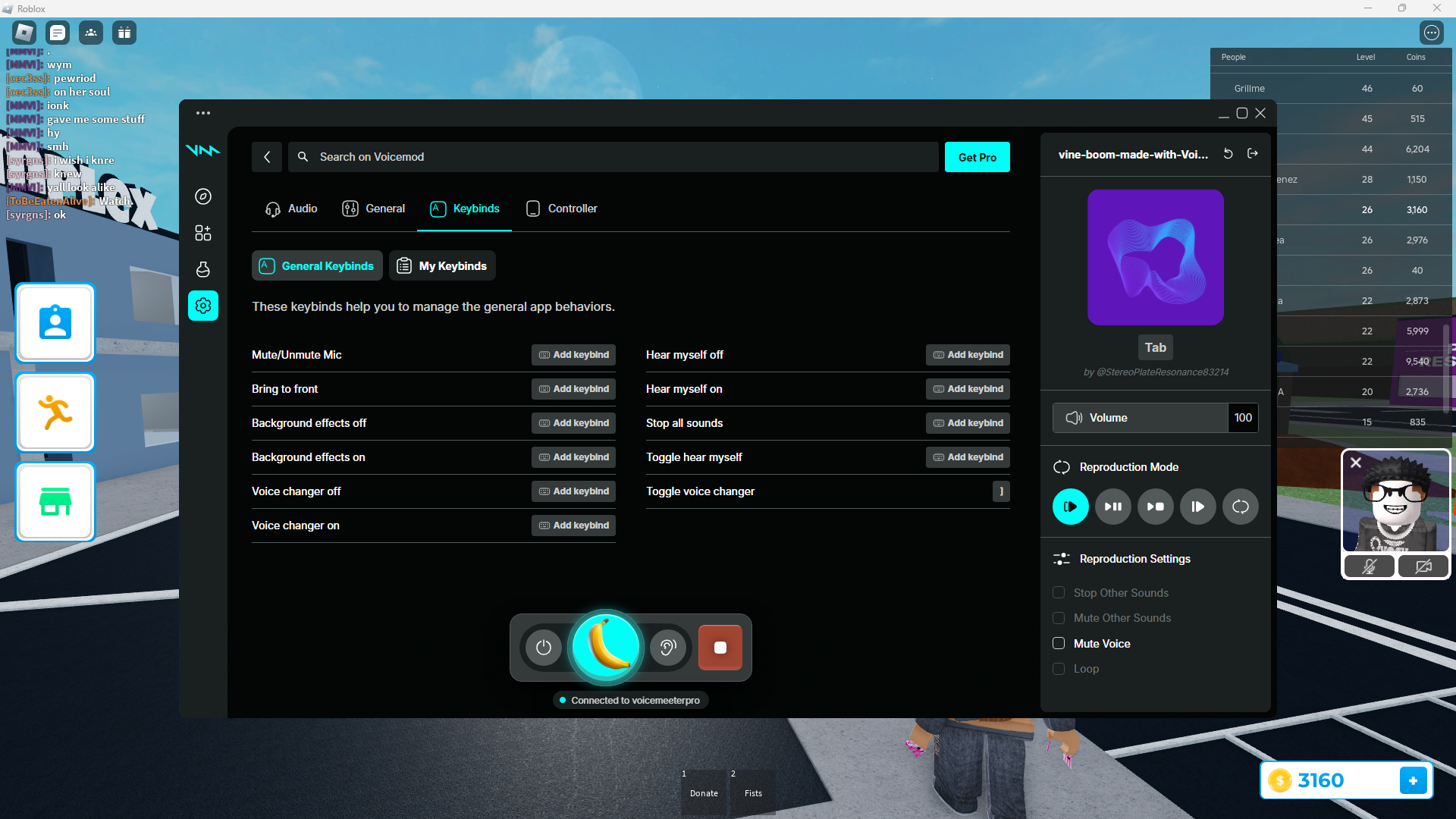The width and height of the screenshot is (1456, 819).
Task: Select the General Keybinds sub-tab
Action: click(317, 266)
